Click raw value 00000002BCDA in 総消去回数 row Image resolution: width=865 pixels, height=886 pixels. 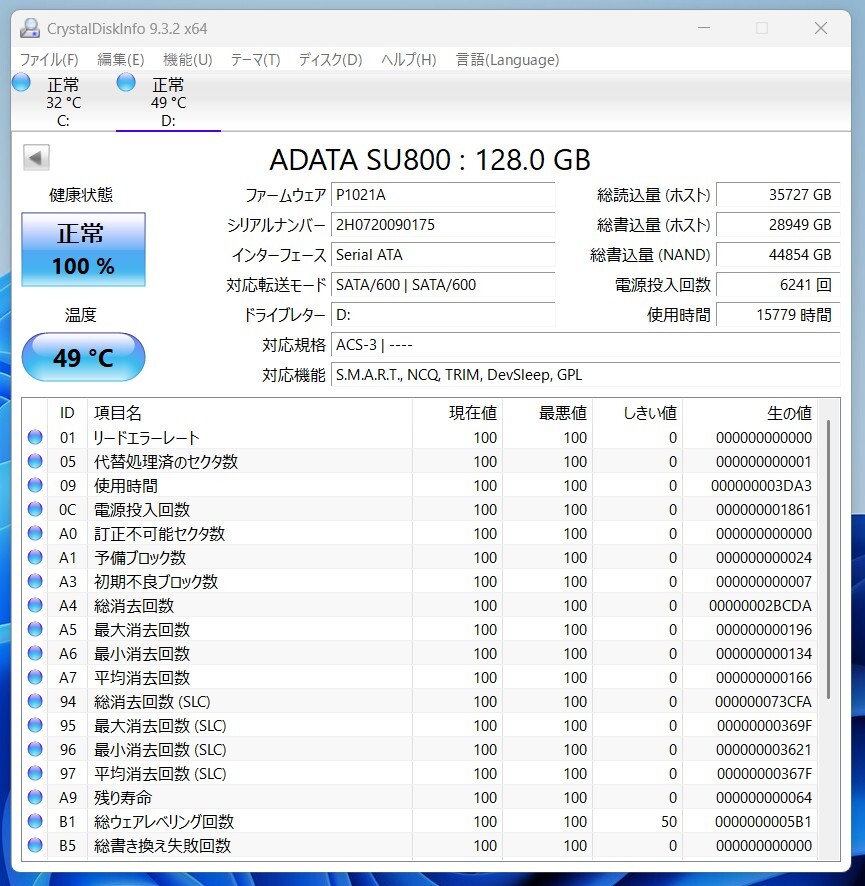click(760, 606)
